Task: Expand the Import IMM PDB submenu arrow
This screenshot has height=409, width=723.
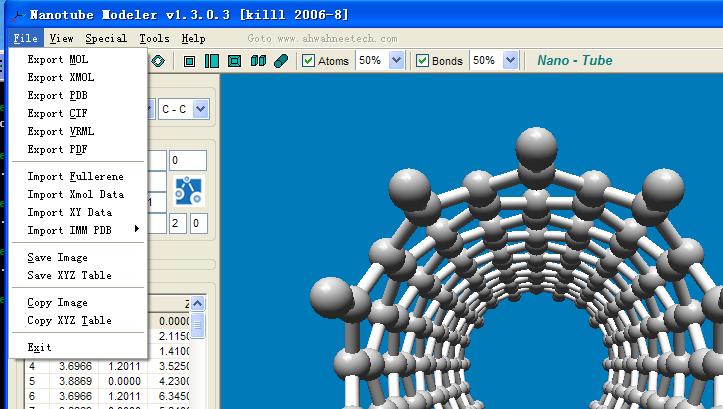Action: click(136, 229)
